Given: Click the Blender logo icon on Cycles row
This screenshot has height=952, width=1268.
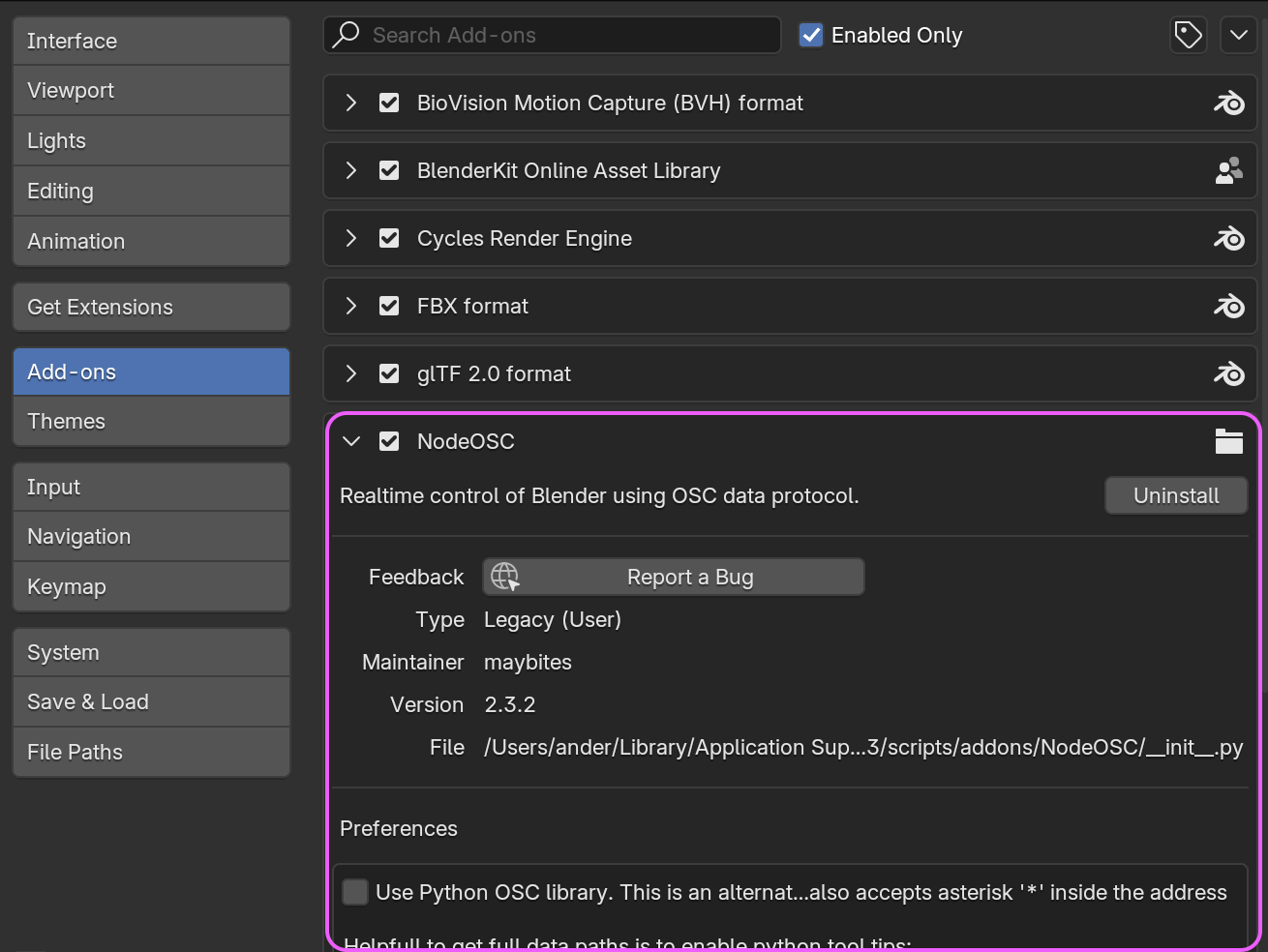Looking at the screenshot, I should 1229,238.
